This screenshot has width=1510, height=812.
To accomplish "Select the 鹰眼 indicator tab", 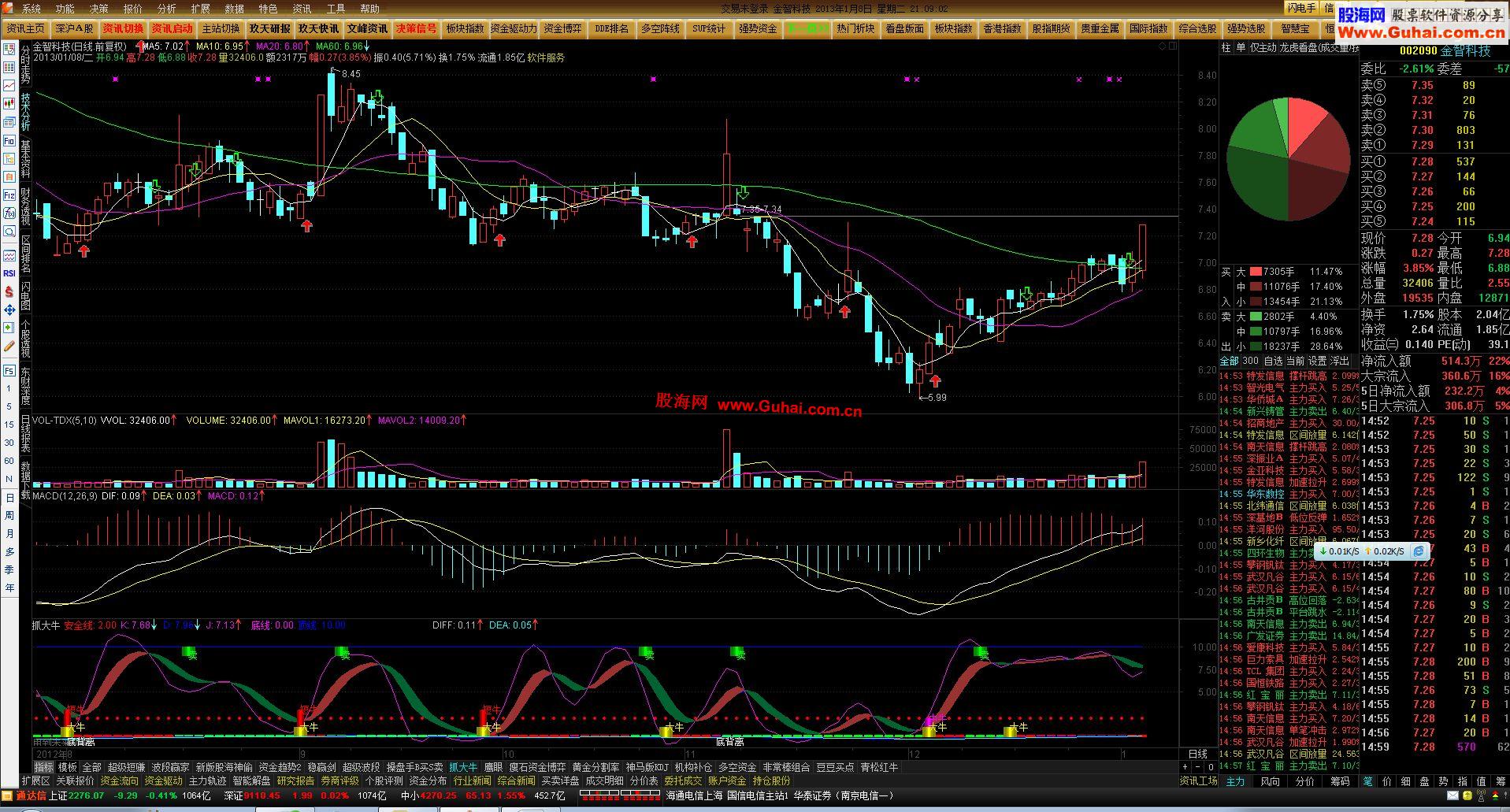I will point(493,767).
